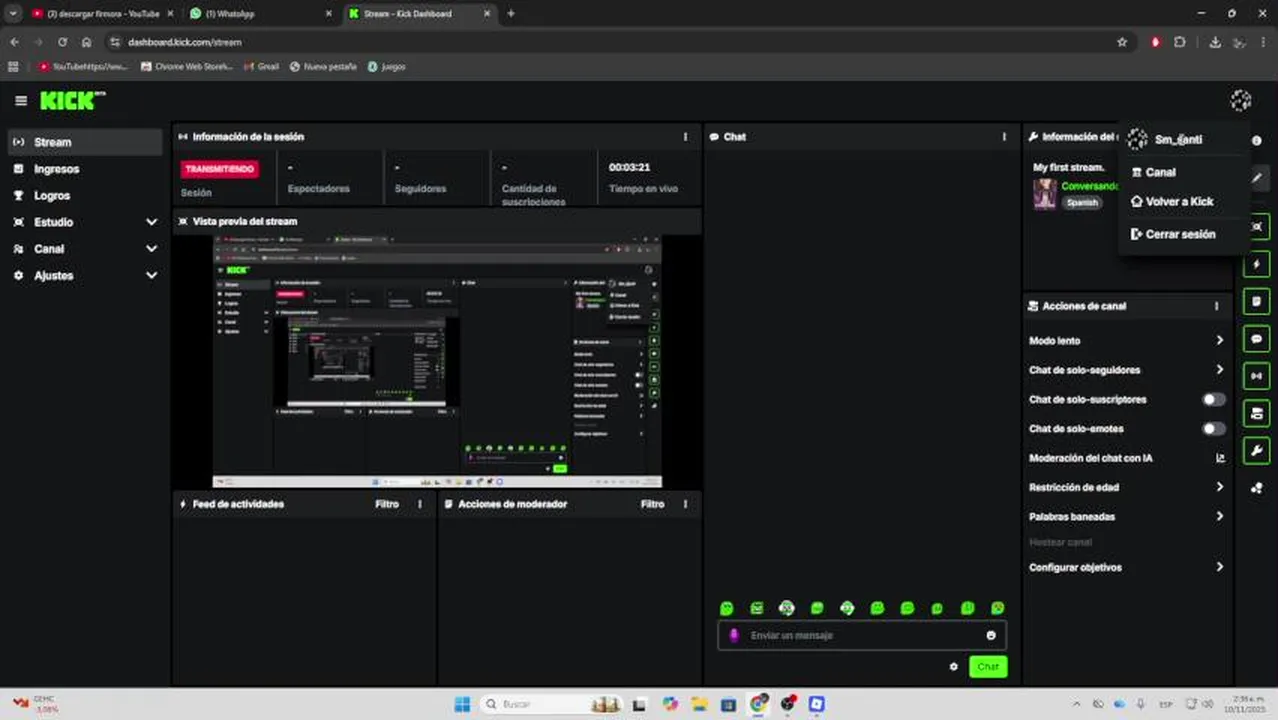Open the Chrome Web Store bookmark
Viewport: 1278px width, 720px height.
pyautogui.click(x=187, y=67)
